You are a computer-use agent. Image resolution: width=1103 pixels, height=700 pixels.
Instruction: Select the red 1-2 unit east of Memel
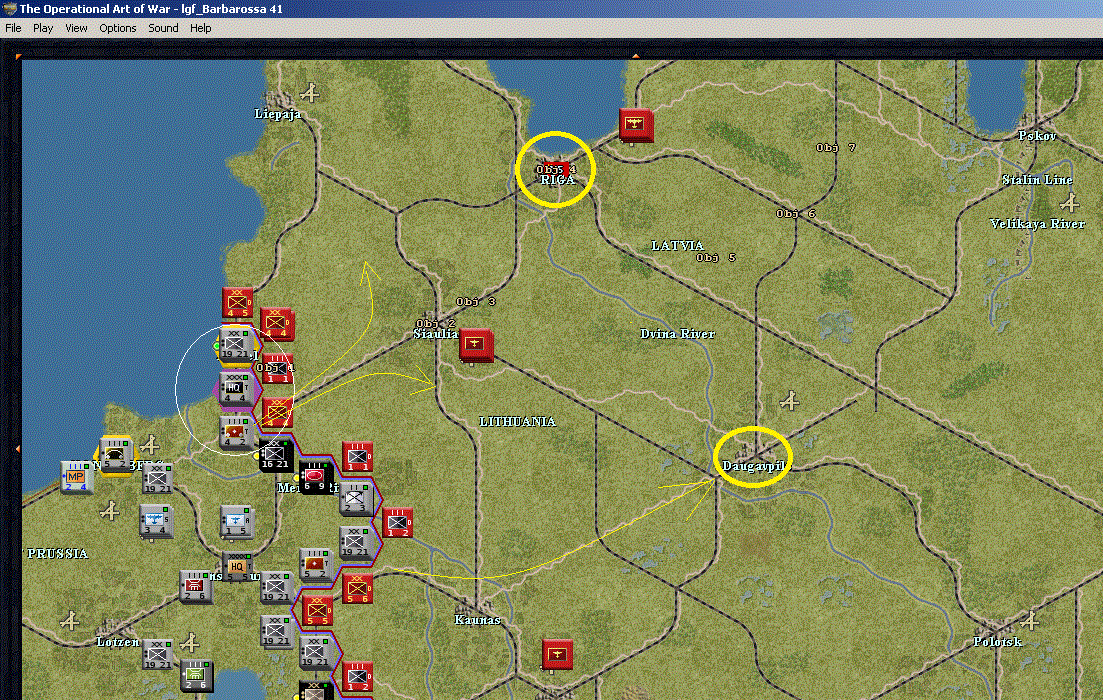[397, 523]
